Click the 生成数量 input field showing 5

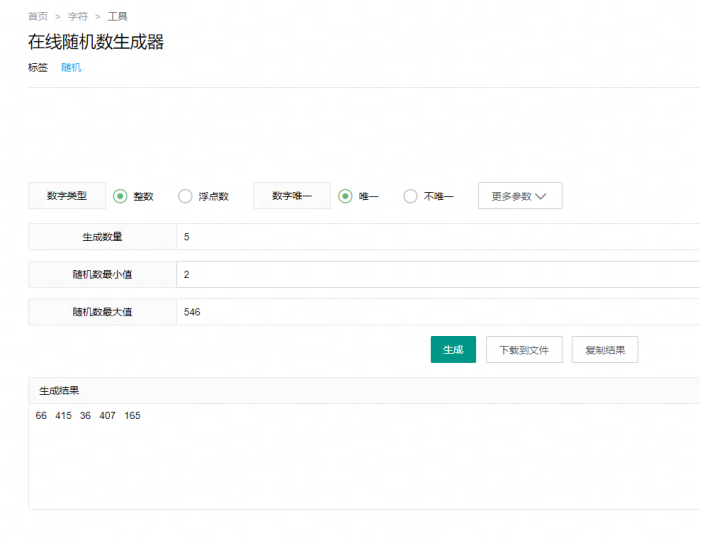[436, 237]
